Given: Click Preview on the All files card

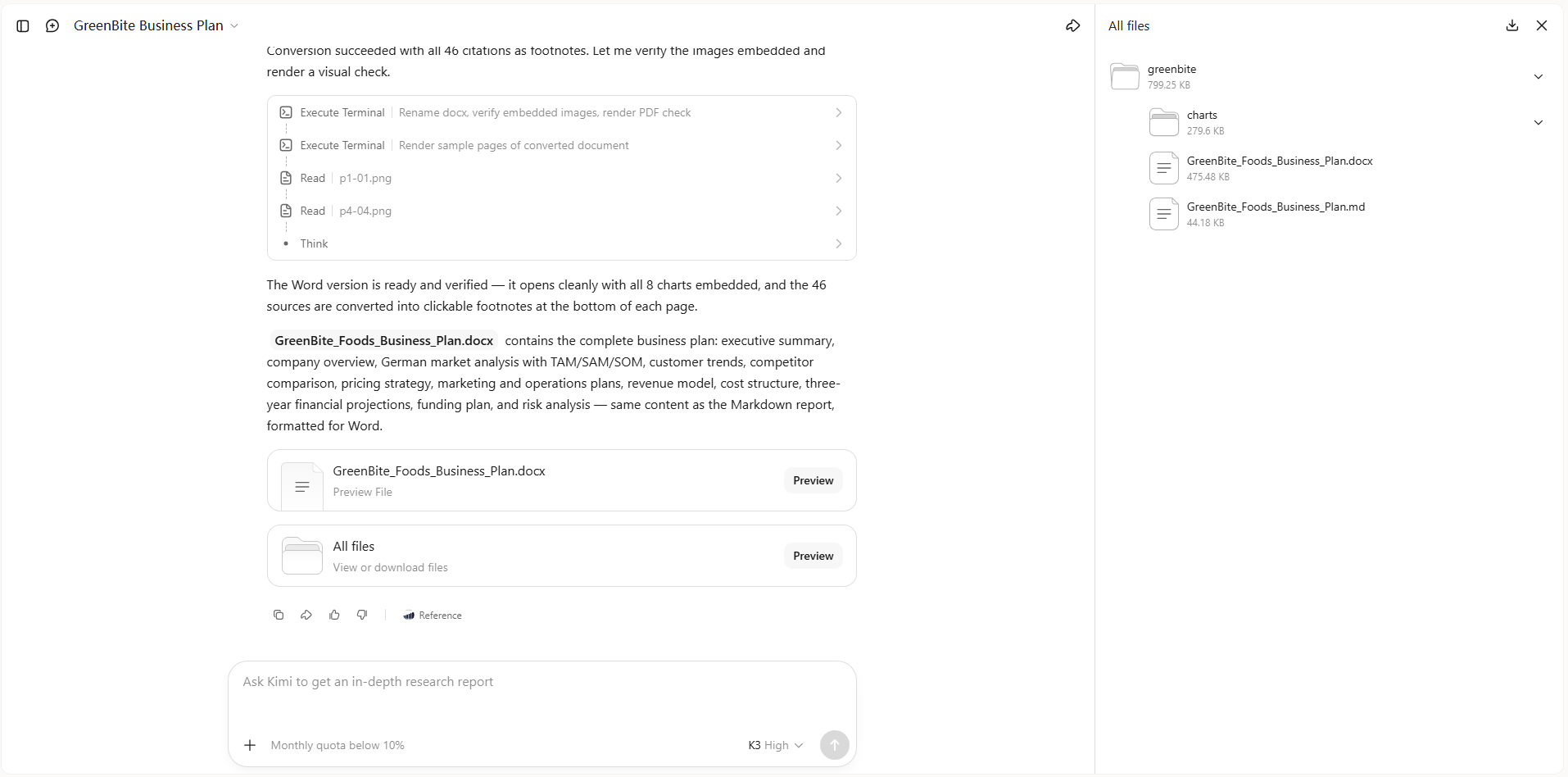Looking at the screenshot, I should point(813,556).
